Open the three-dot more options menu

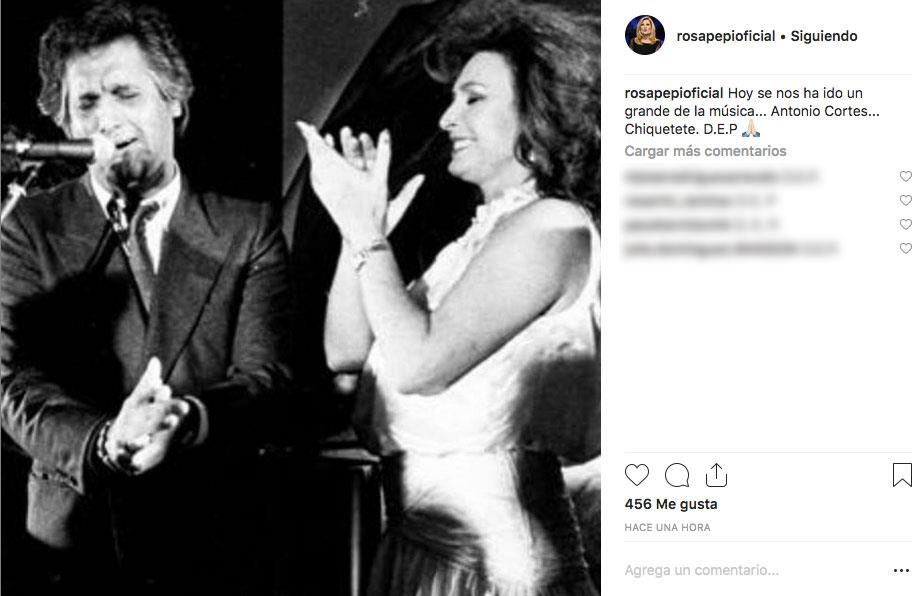click(901, 570)
